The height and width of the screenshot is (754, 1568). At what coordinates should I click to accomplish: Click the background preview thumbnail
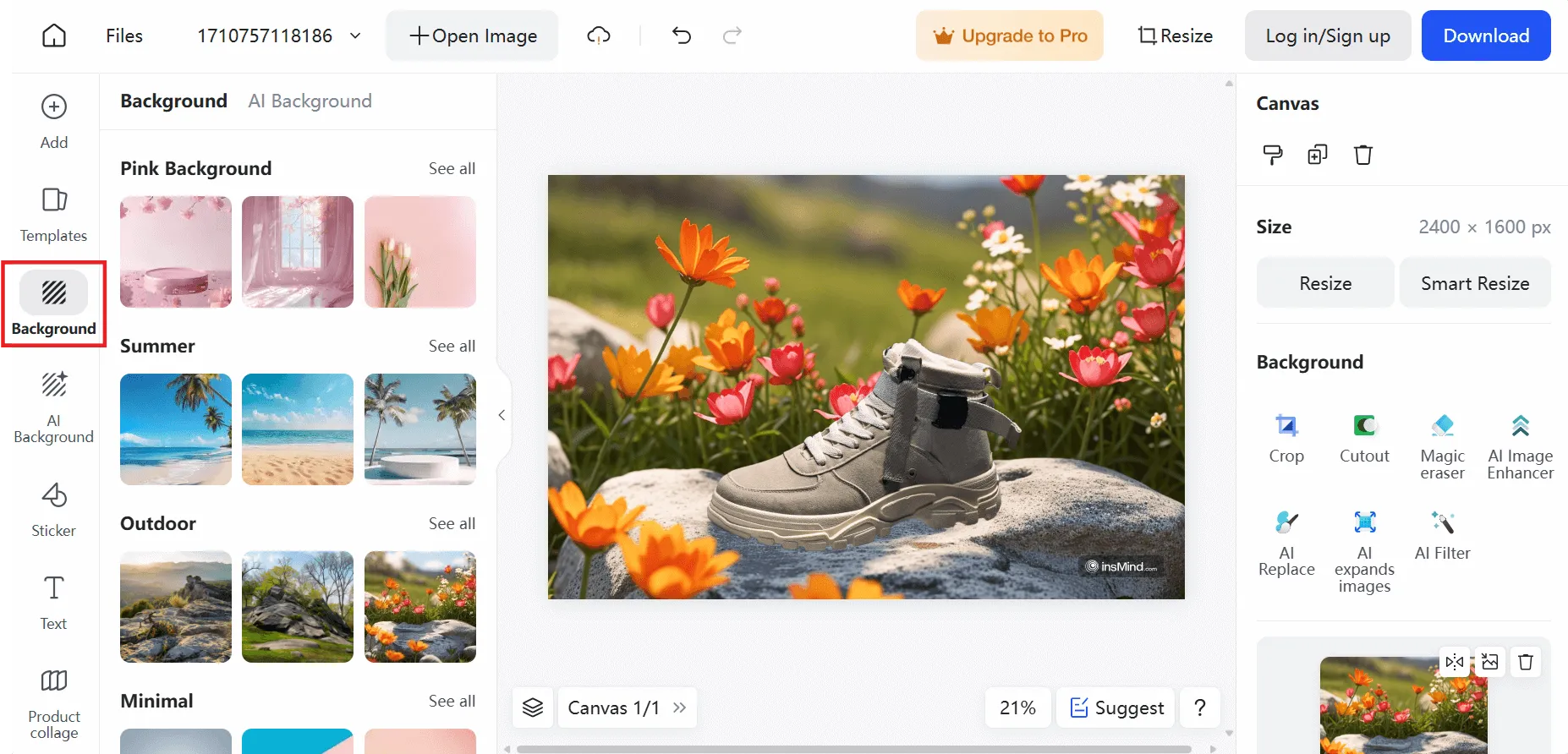[x=1404, y=707]
